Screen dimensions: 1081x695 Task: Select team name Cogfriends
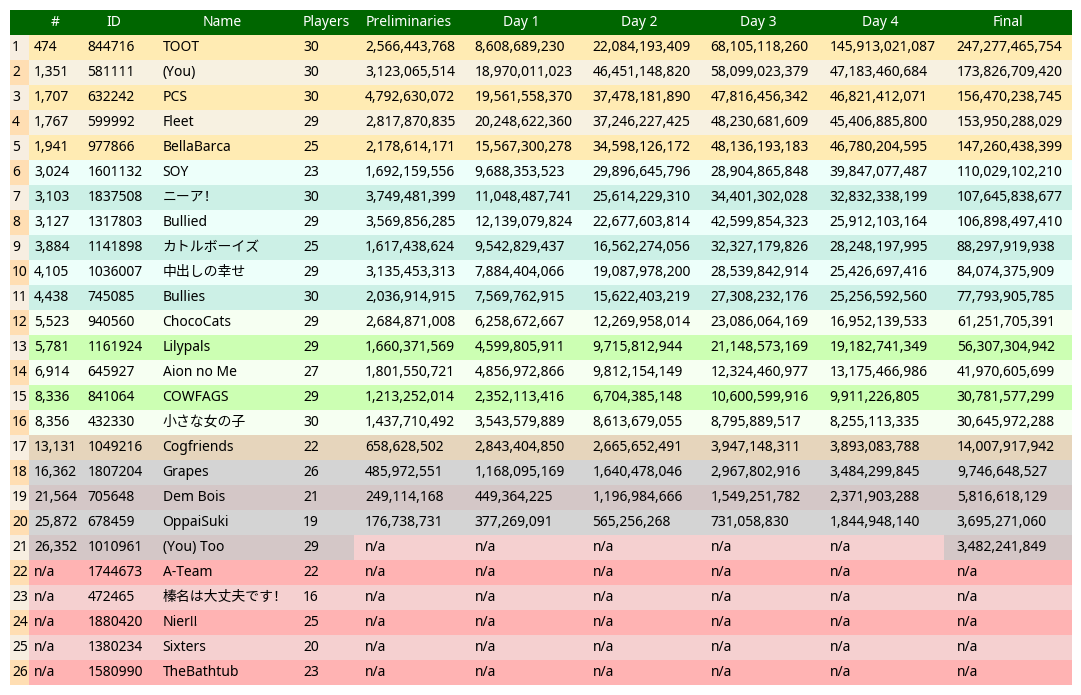(x=199, y=446)
